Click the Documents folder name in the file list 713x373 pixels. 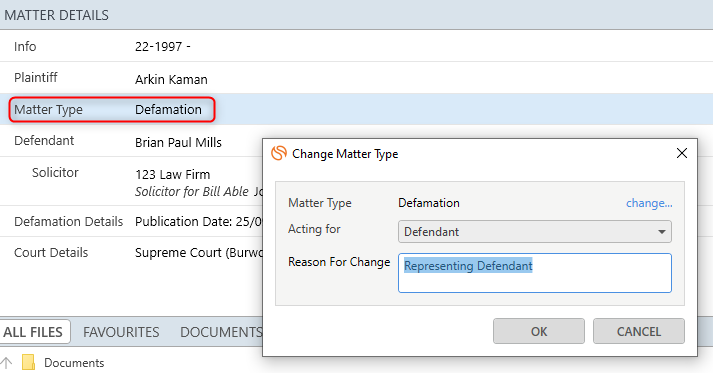pyautogui.click(x=74, y=363)
